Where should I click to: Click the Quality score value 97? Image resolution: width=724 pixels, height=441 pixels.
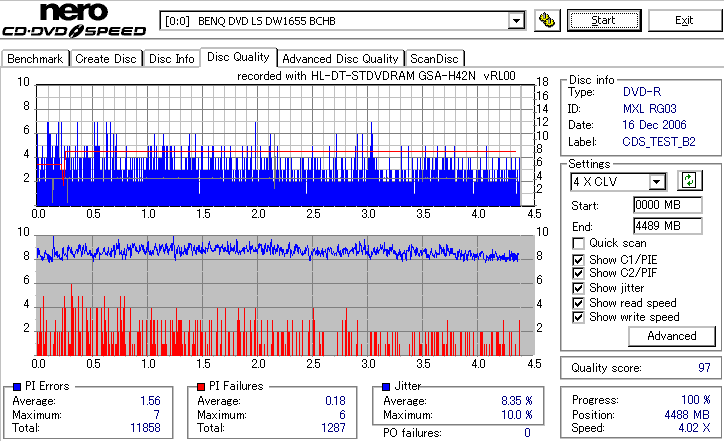point(704,368)
